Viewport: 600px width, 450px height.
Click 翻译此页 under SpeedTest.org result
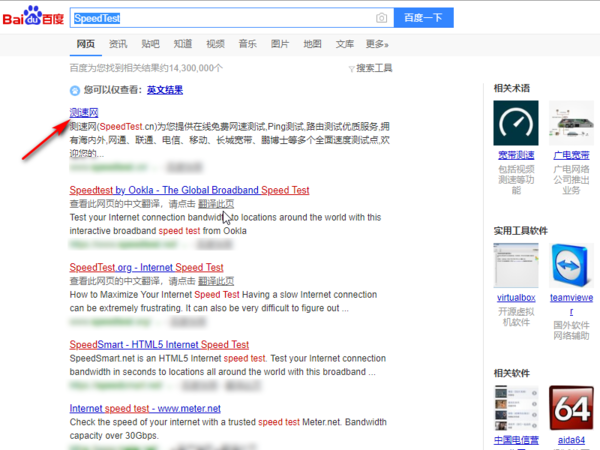(x=216, y=281)
